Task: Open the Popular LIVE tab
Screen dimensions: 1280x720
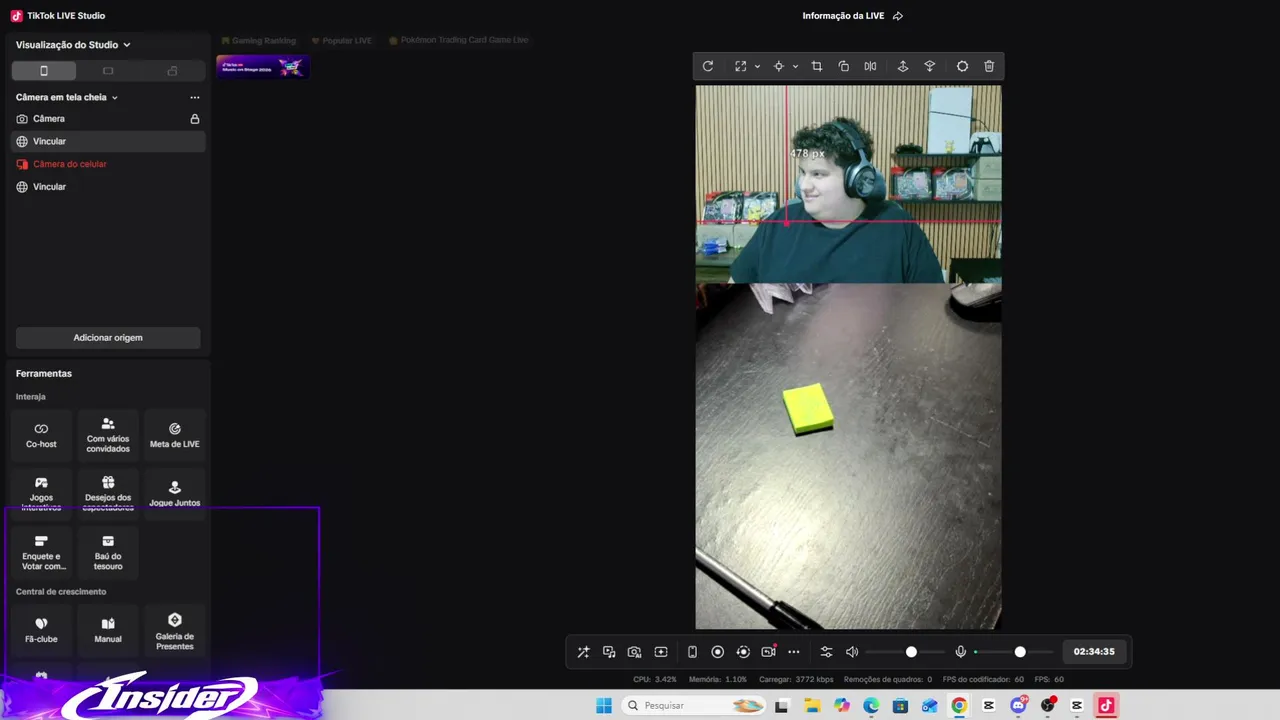Action: [x=342, y=41]
